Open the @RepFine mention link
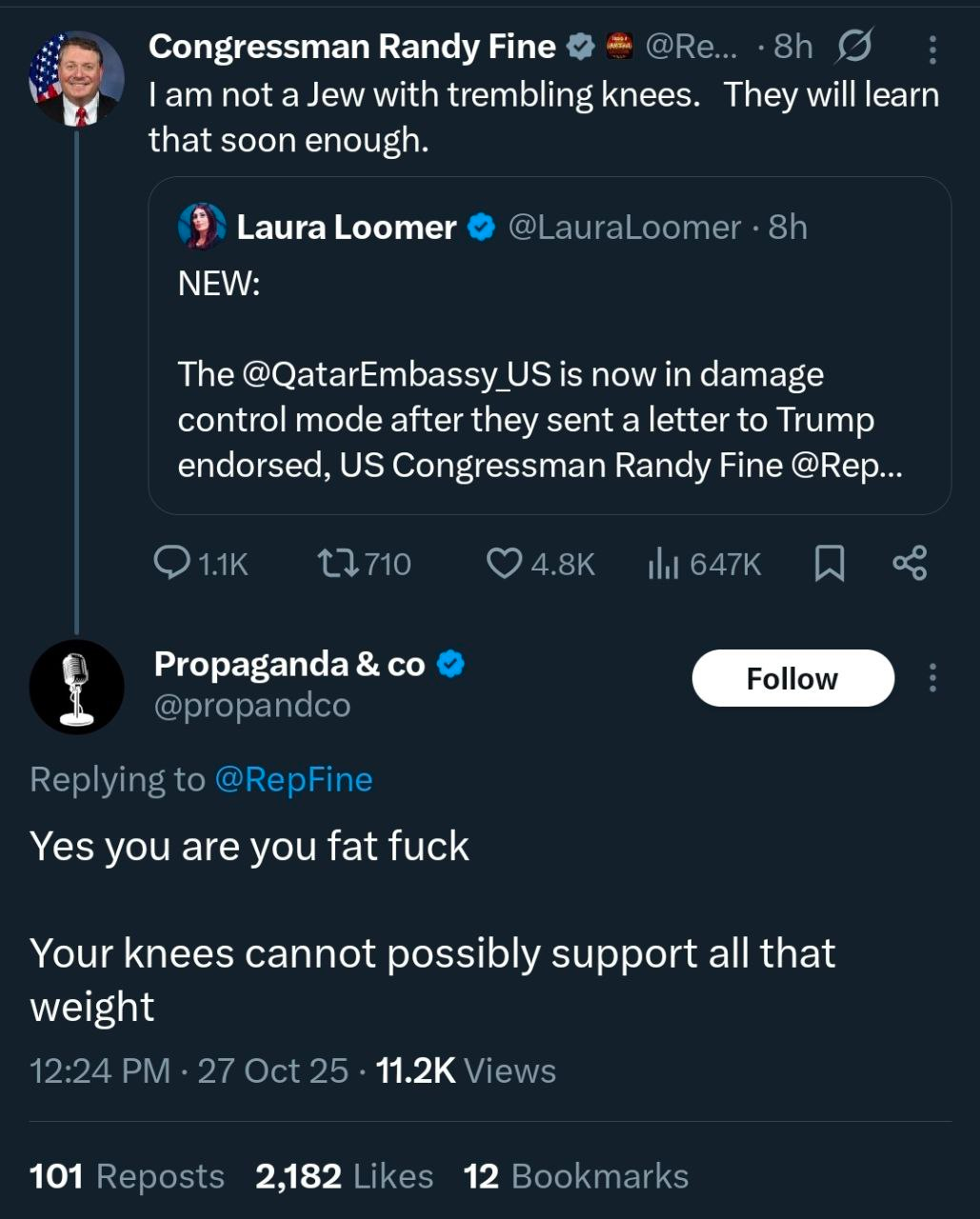The height and width of the screenshot is (1219, 980). pyautogui.click(x=293, y=779)
